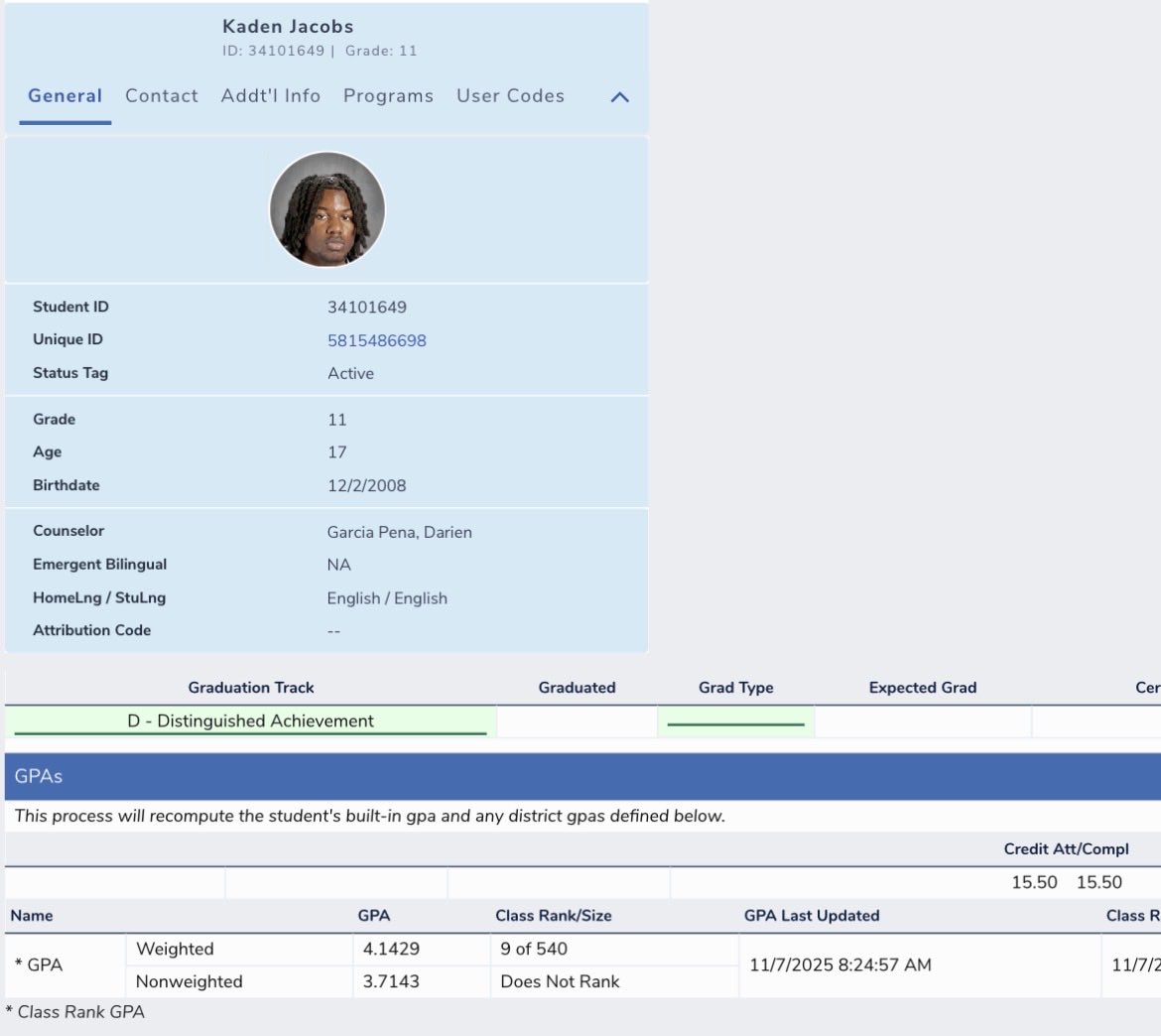Open the User Codes tab
The width and height of the screenshot is (1161, 1036).
(x=510, y=96)
